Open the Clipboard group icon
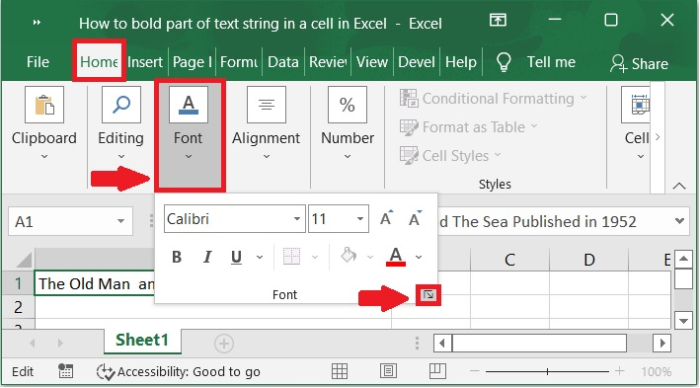700x388 pixels. coord(44,105)
